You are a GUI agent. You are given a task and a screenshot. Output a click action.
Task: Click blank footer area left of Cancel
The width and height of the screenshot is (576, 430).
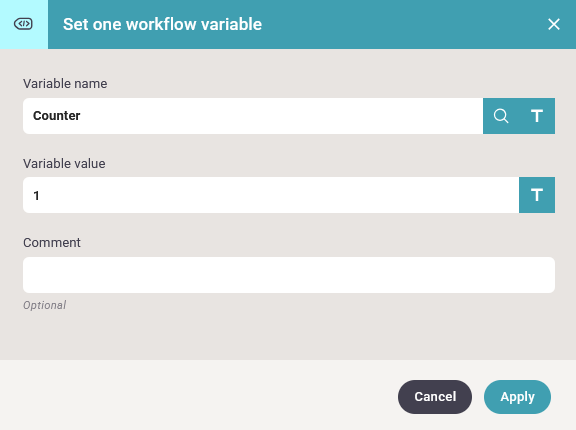click(x=198, y=396)
